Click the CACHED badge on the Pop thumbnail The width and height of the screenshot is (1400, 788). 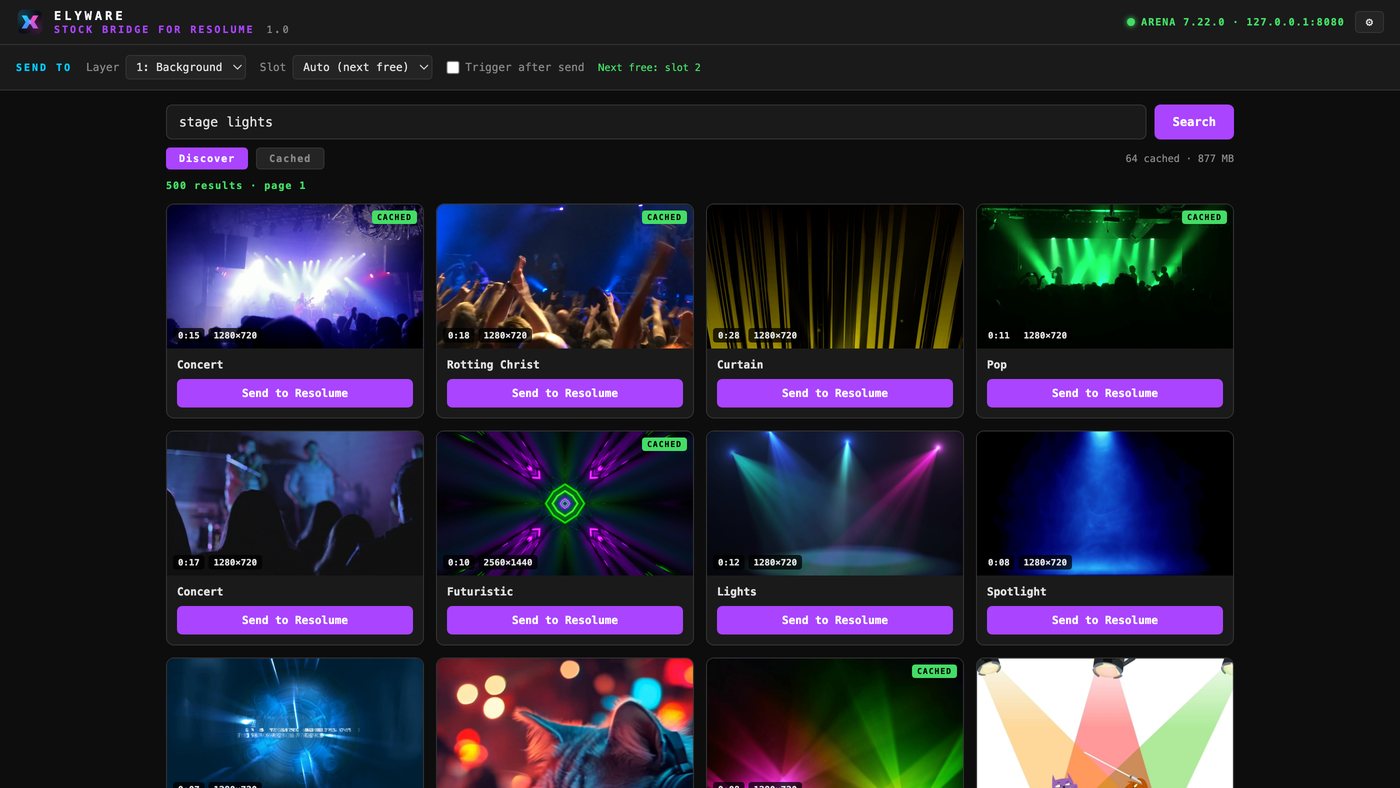click(1204, 217)
